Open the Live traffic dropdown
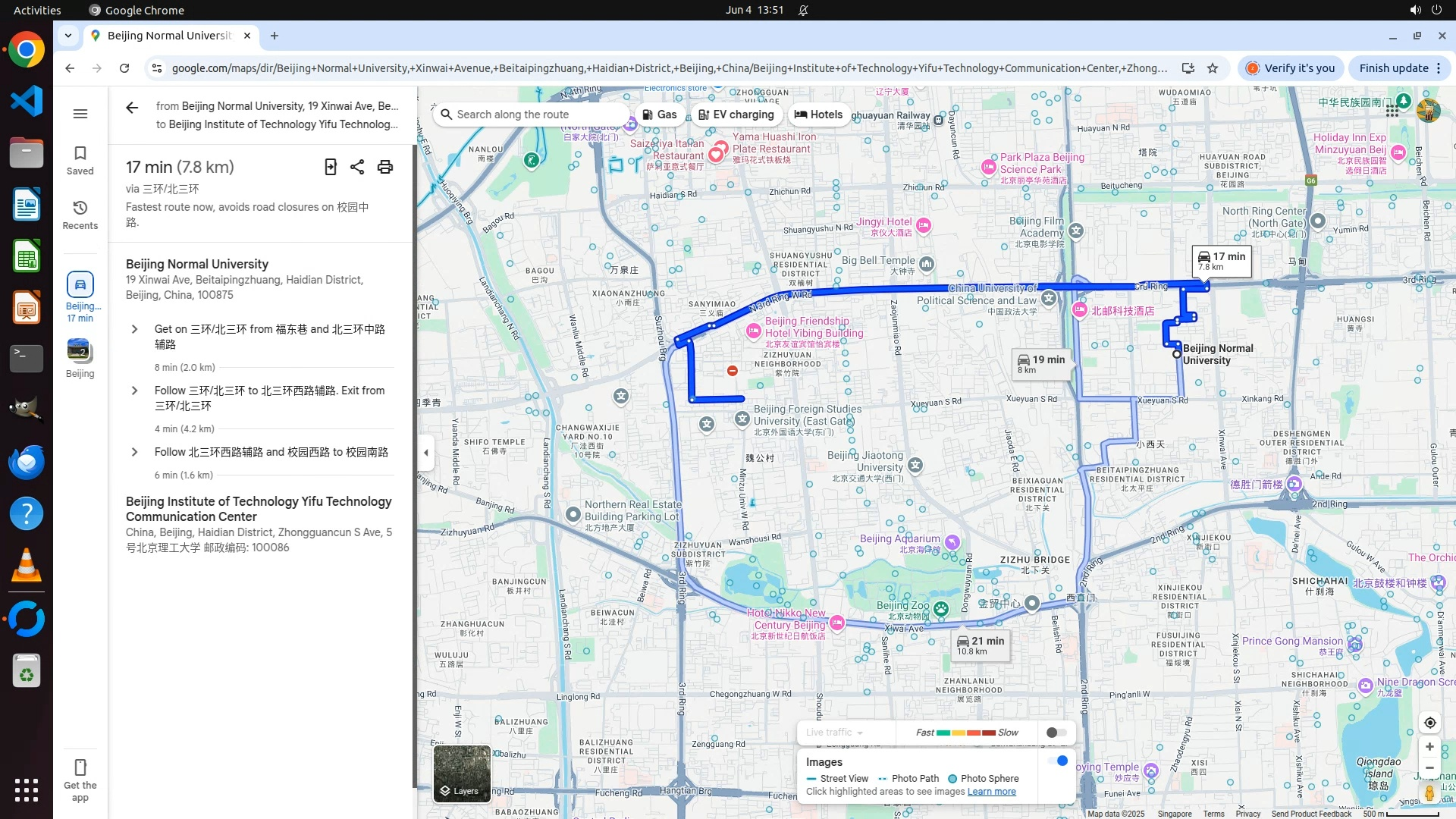Screen dimensions: 1456x819 coord(835,733)
